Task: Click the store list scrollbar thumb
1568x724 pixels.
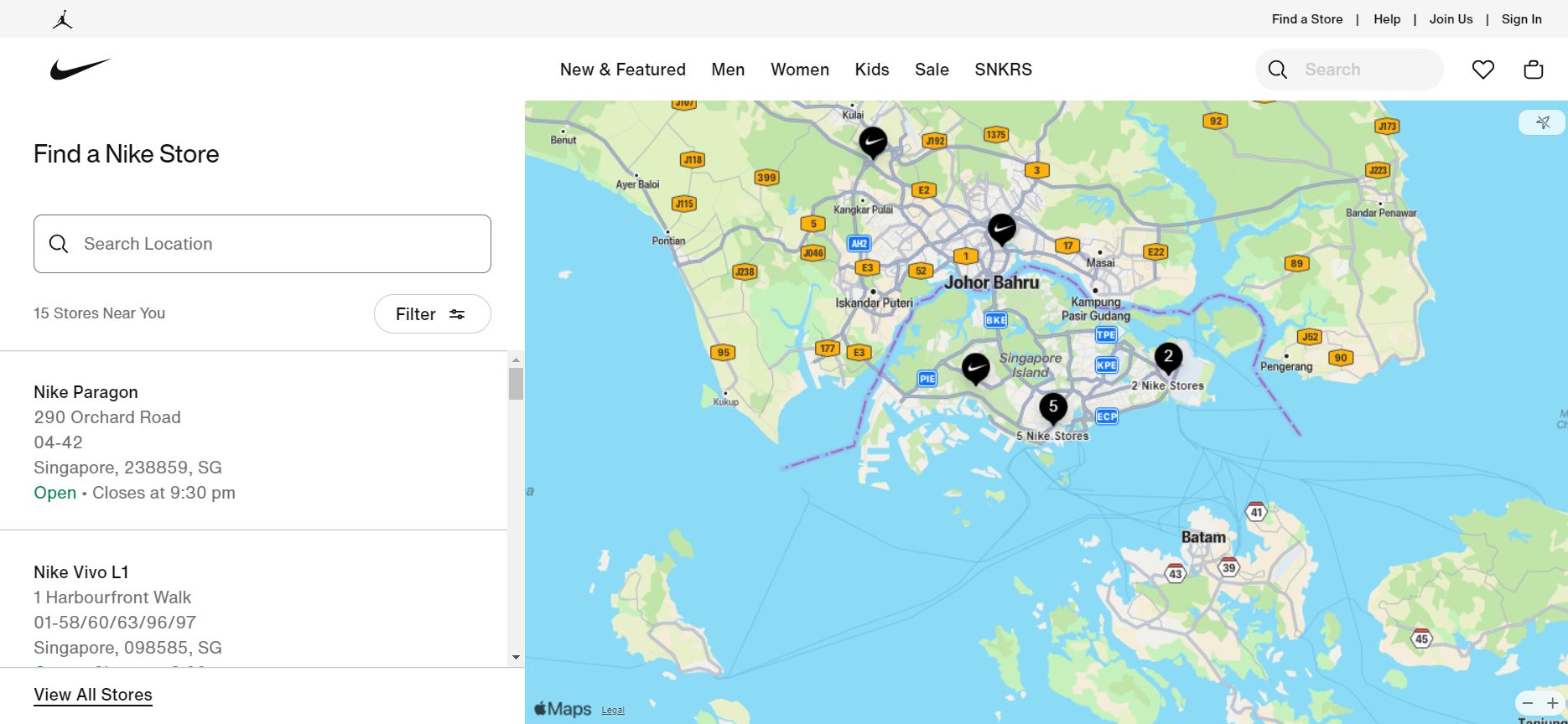Action: coord(516,384)
